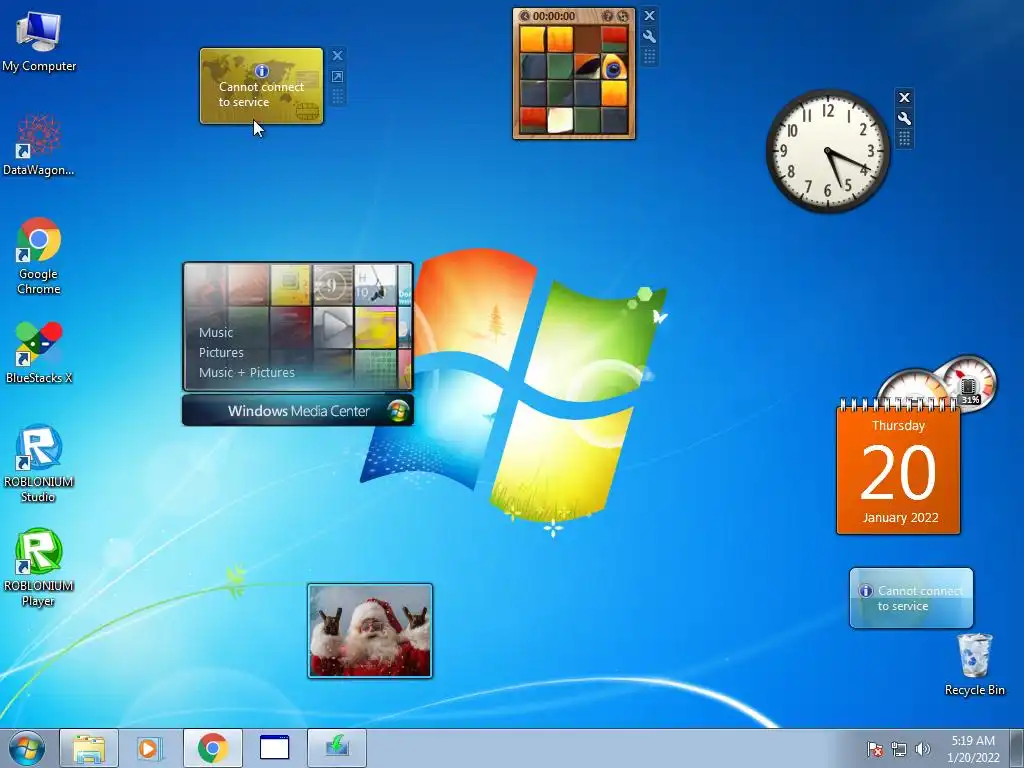The height and width of the screenshot is (768, 1024).
Task: Select the ROBLONIUM Player shortcut
Action: point(39,568)
